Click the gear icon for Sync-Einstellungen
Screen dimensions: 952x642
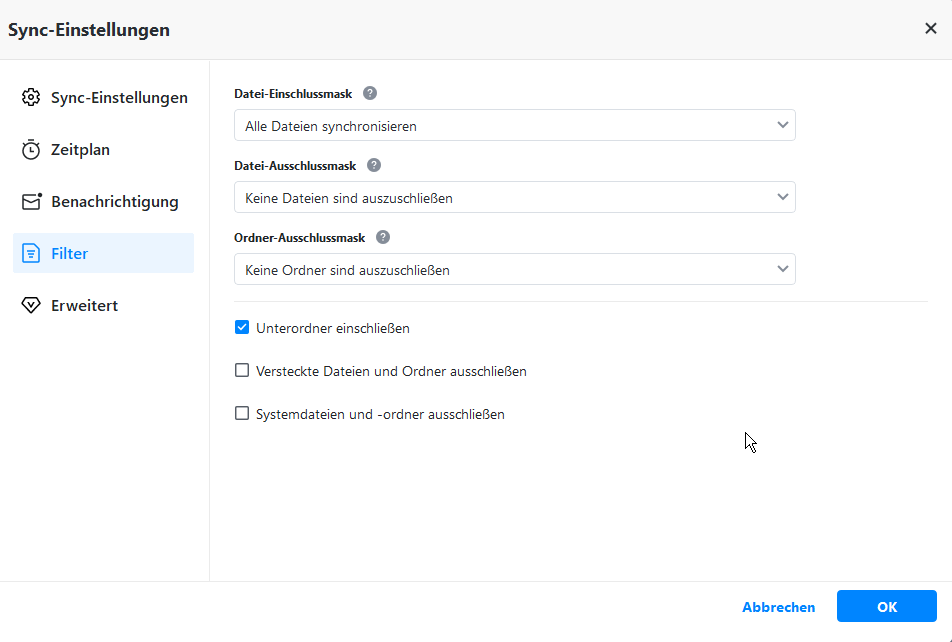click(x=31, y=98)
